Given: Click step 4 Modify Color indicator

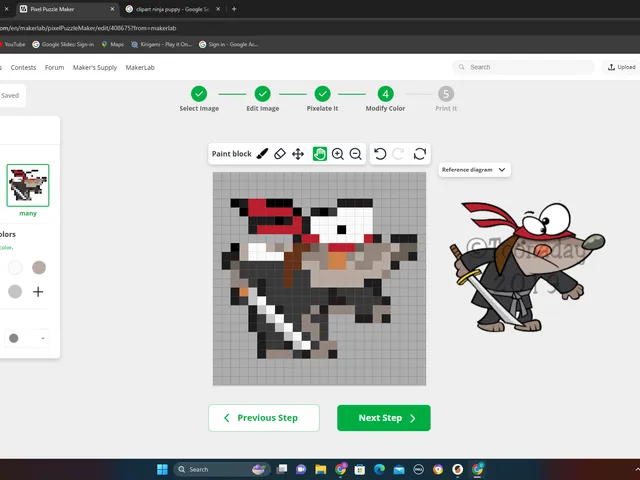Looking at the screenshot, I should [x=385, y=99].
